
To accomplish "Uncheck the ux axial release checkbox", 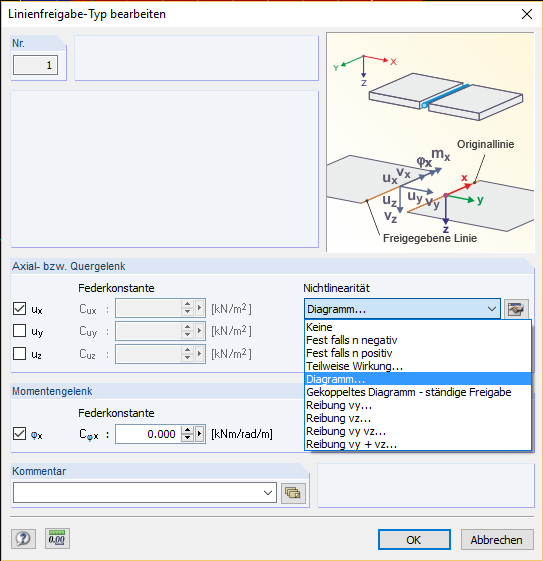I will pos(19,308).
